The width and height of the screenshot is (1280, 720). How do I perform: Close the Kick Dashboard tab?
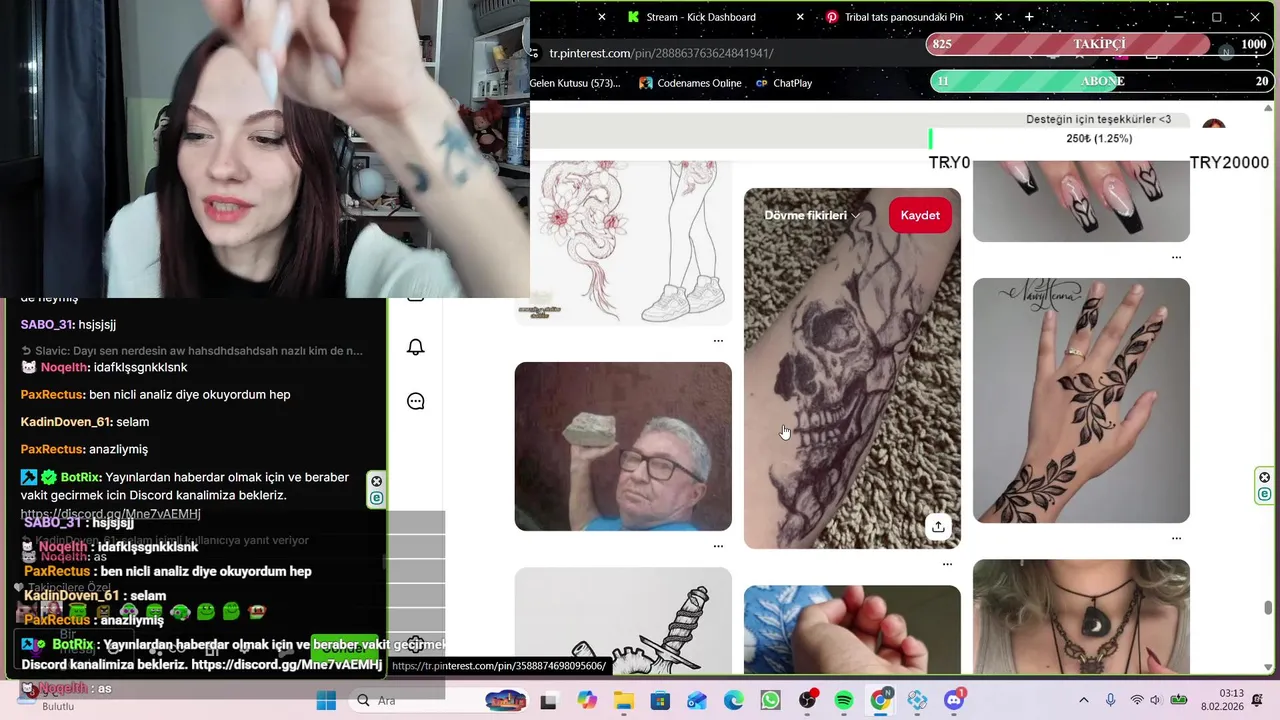(800, 17)
